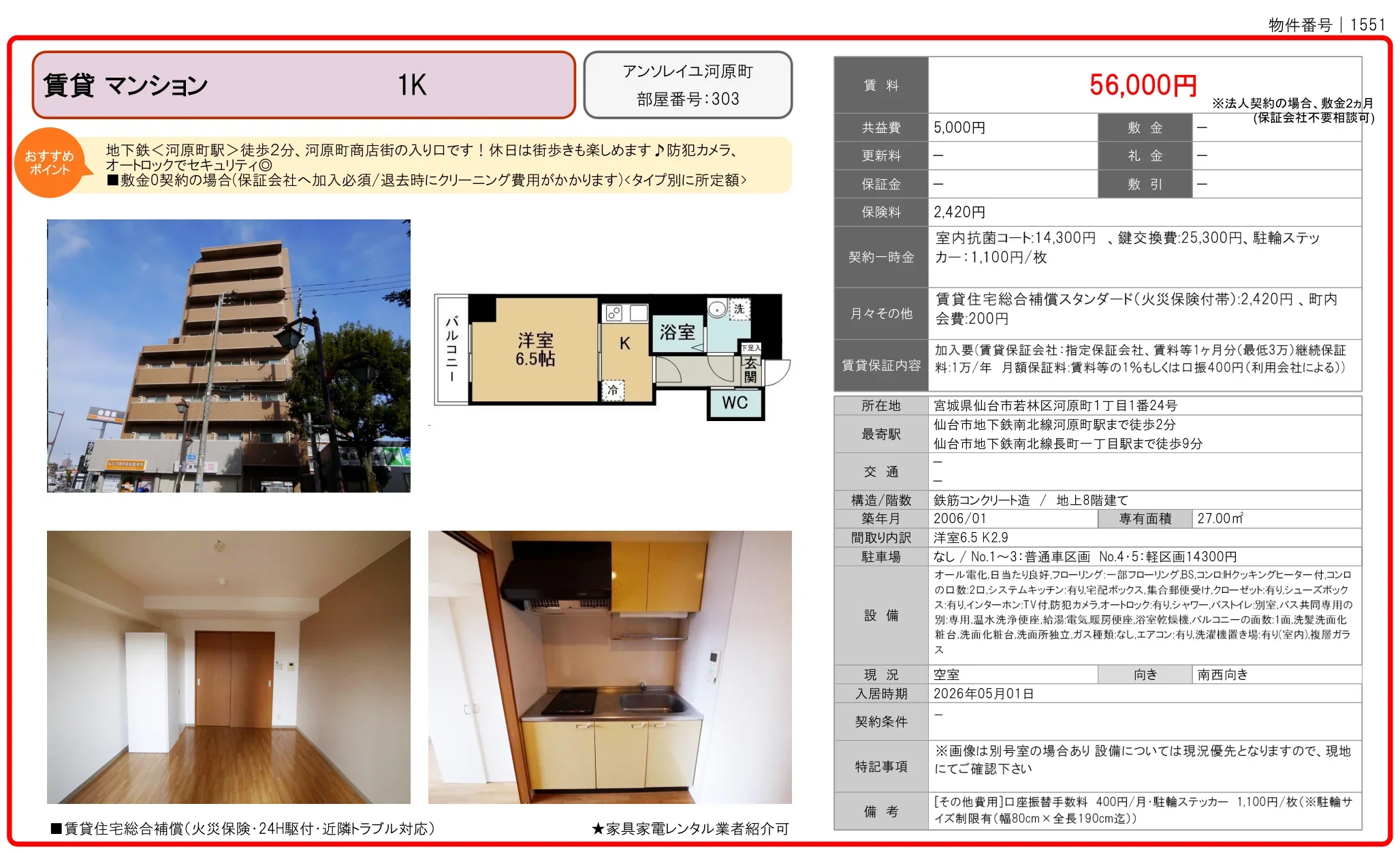Click the 敷金 label cell
The image size is (1400, 853).
coord(1145,127)
